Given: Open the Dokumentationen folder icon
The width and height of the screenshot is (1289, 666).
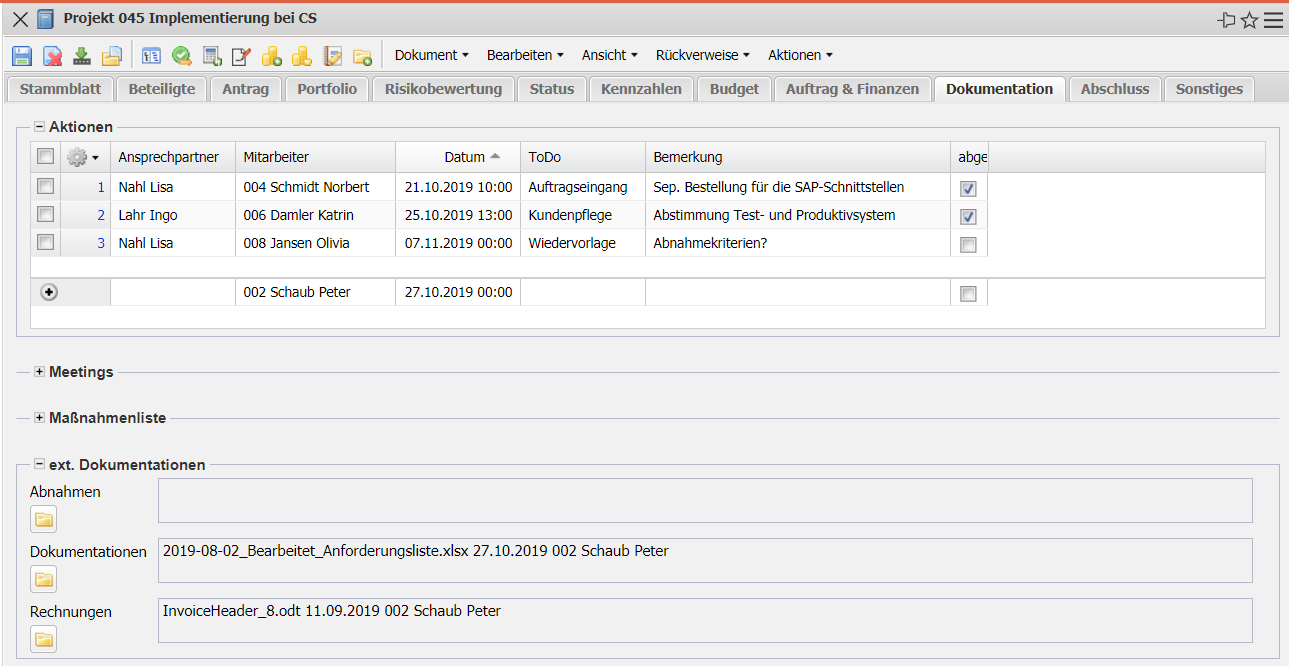Looking at the screenshot, I should click(x=43, y=579).
